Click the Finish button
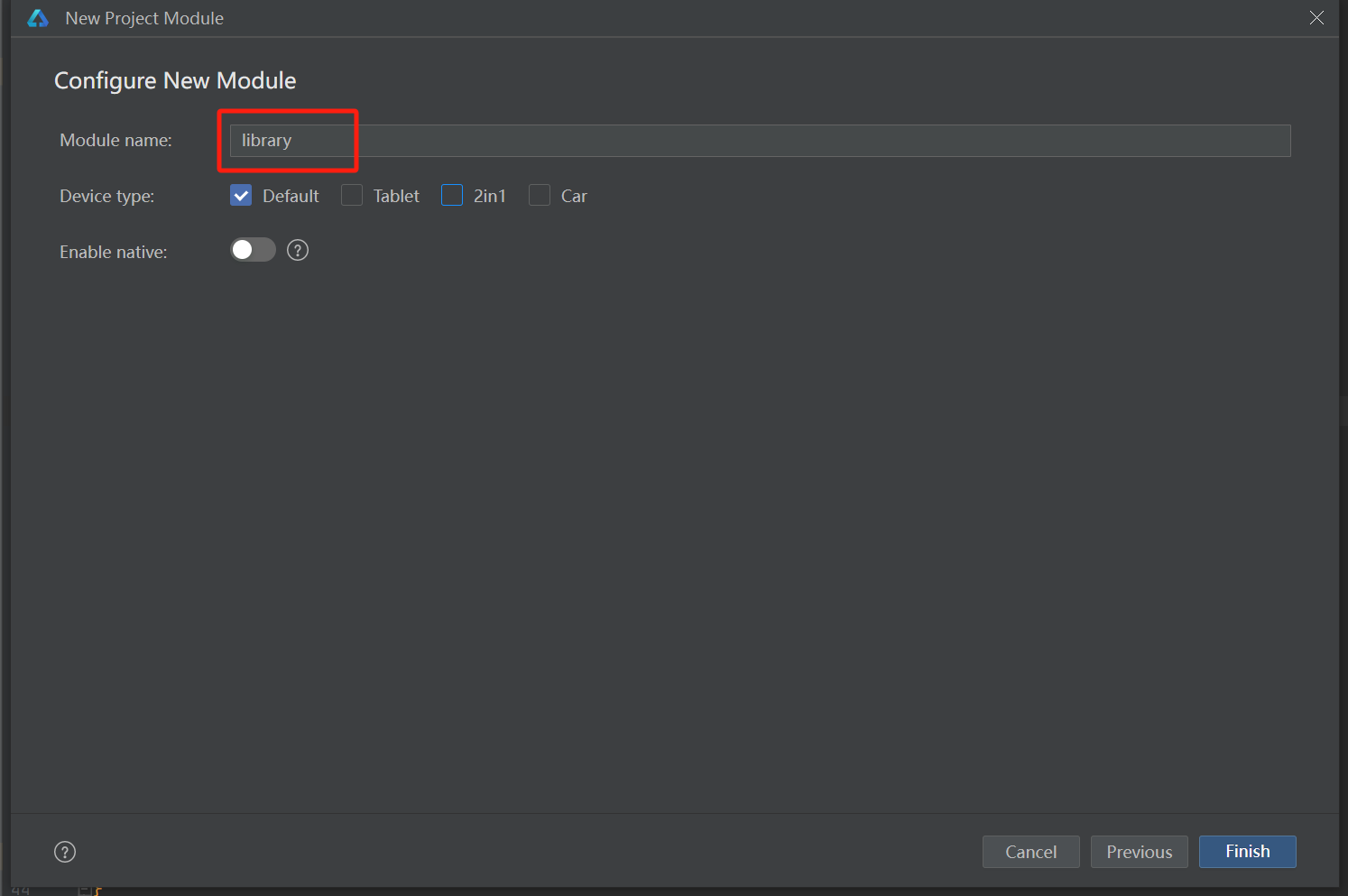Viewport: 1348px width, 896px height. pos(1248,852)
